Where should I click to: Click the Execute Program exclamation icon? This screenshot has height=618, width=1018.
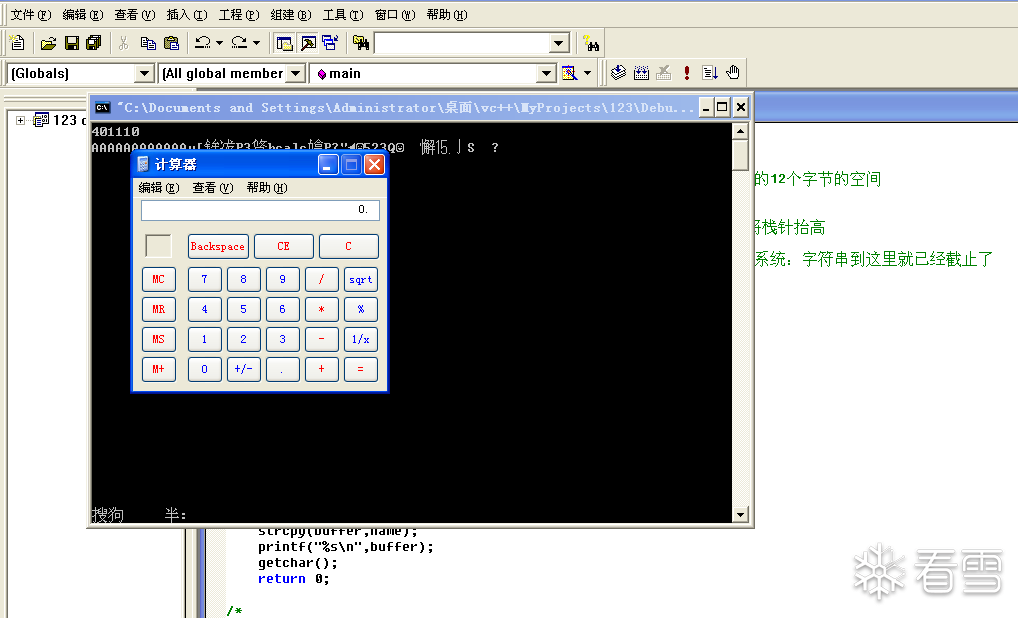[687, 73]
